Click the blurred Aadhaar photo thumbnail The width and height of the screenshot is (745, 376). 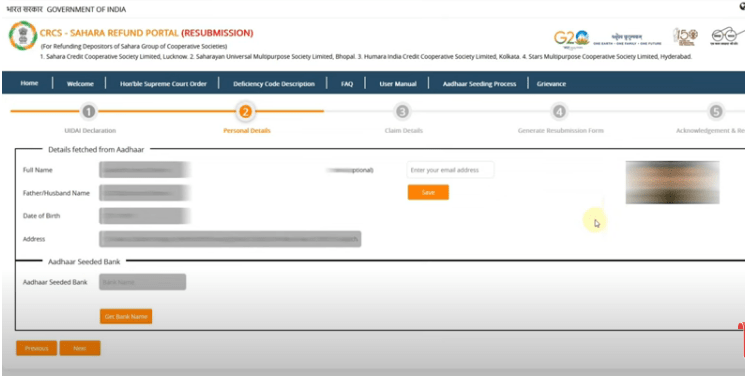(x=672, y=183)
